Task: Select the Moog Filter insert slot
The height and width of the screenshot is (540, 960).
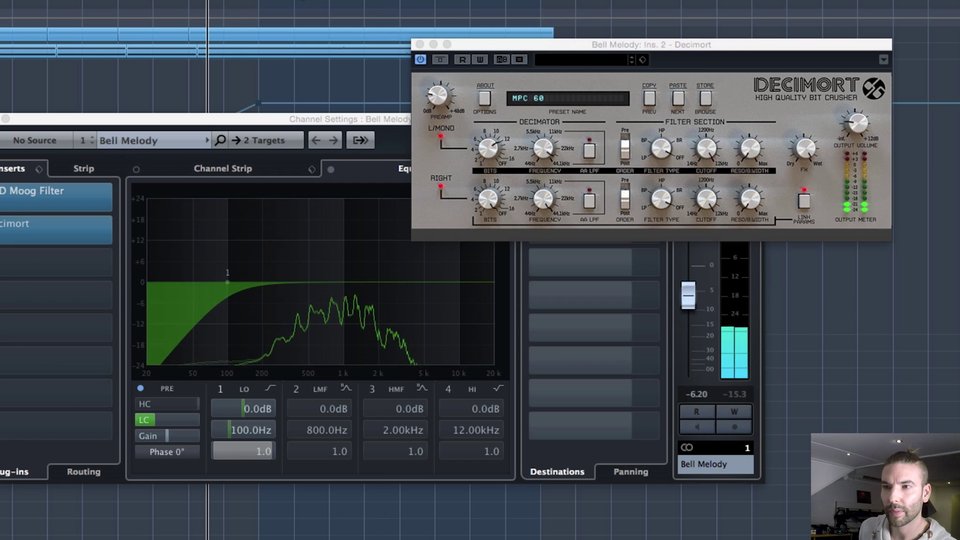Action: pyautogui.click(x=56, y=197)
